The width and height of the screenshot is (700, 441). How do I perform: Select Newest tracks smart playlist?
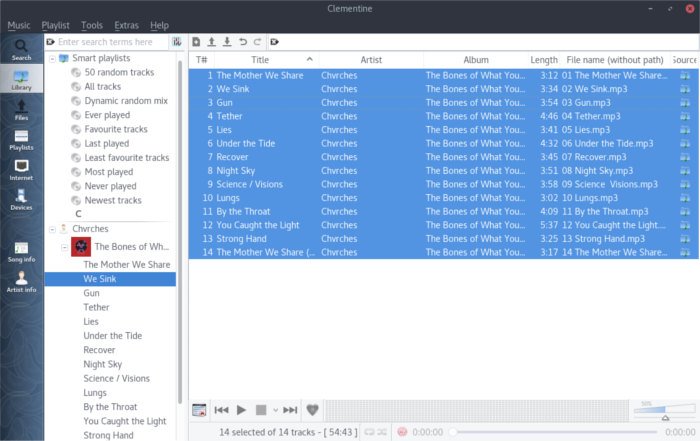(113, 200)
